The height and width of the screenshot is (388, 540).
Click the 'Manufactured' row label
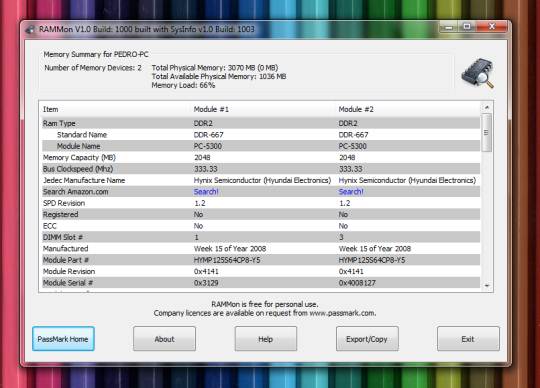click(65, 249)
